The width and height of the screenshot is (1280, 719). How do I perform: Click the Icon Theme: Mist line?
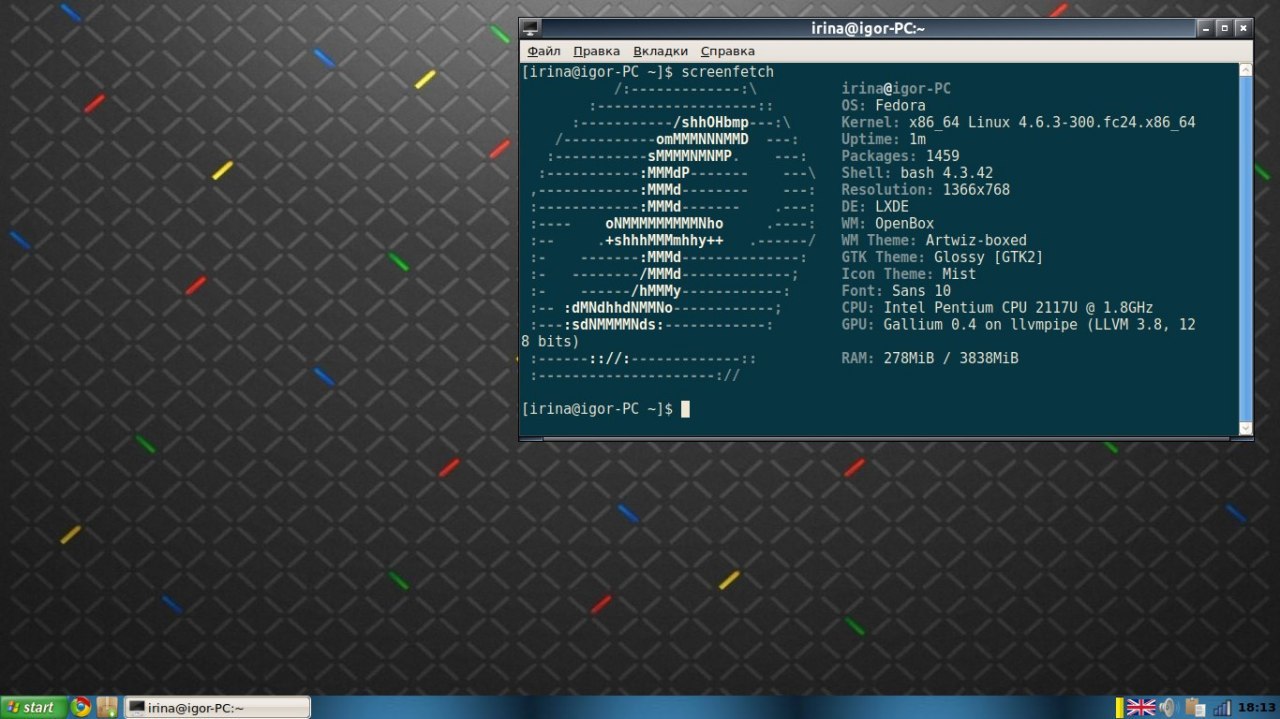coord(908,274)
